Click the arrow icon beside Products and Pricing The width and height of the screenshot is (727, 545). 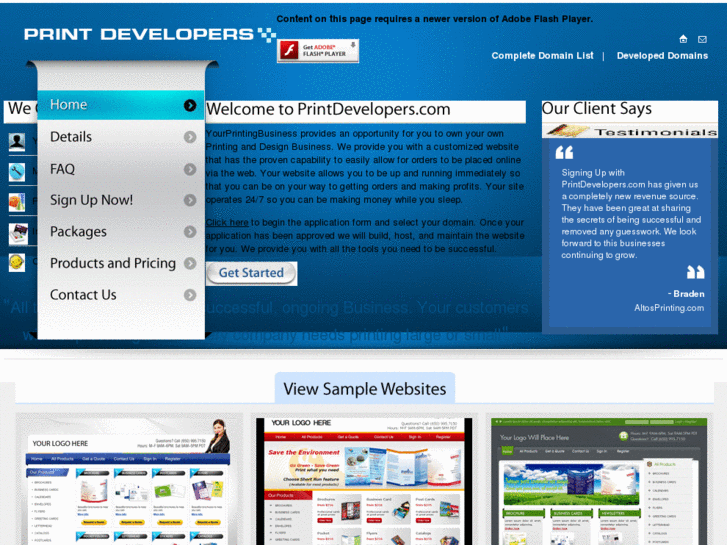point(190,263)
